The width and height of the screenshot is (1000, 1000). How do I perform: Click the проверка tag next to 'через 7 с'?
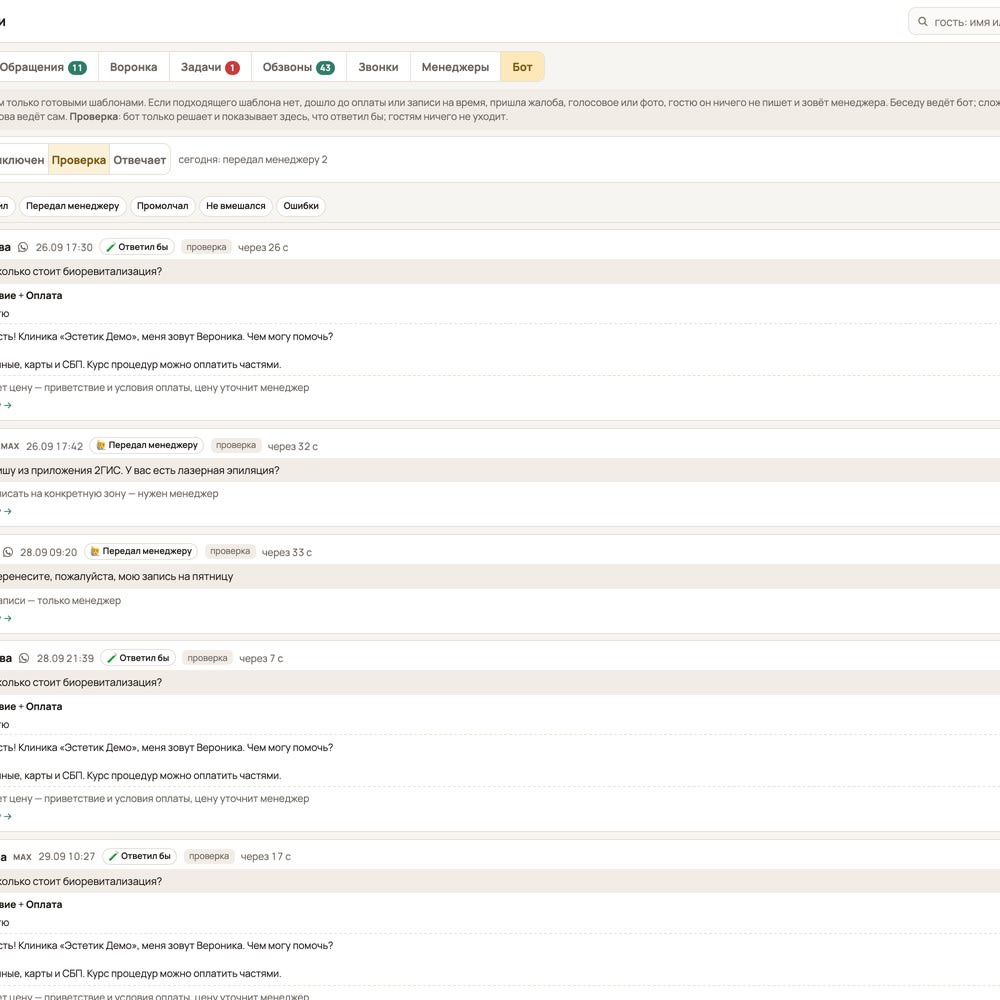click(207, 658)
